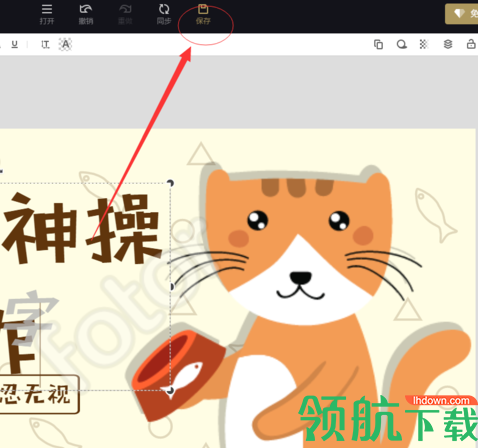
Task: Toggle the lock on selected element
Action: 471,44
